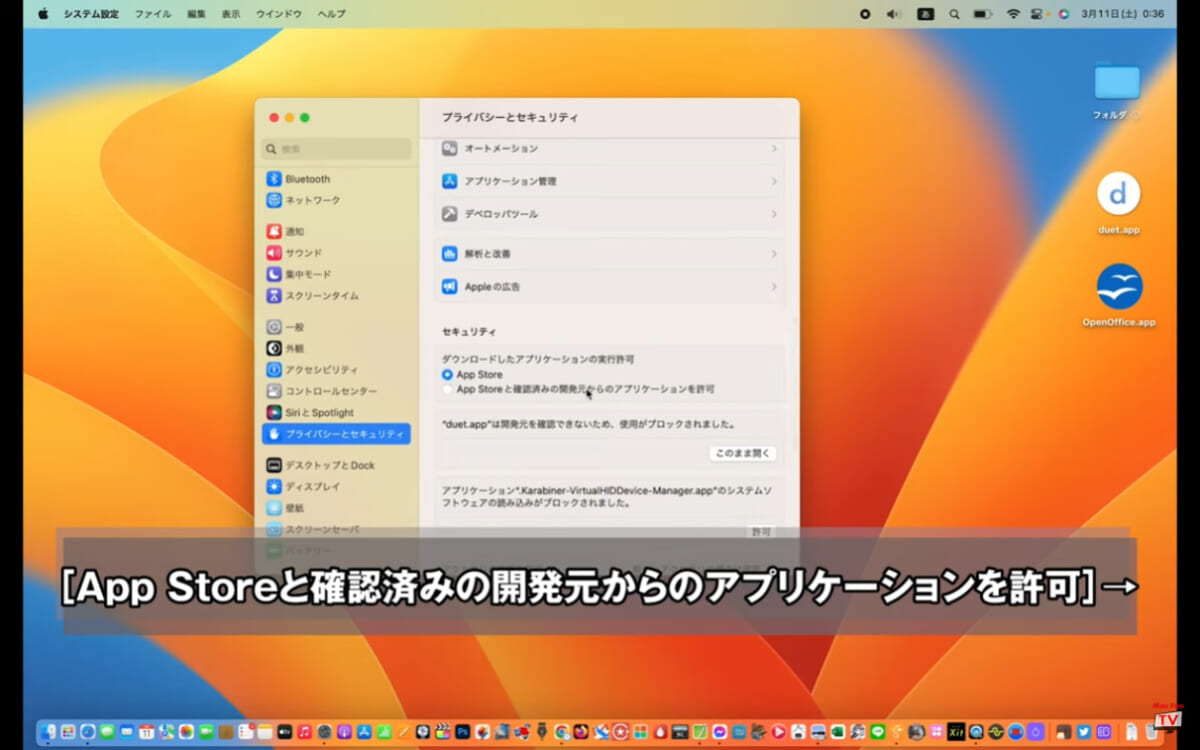1200x750 pixels.
Task: Click the 検索 search field
Action: [x=336, y=149]
